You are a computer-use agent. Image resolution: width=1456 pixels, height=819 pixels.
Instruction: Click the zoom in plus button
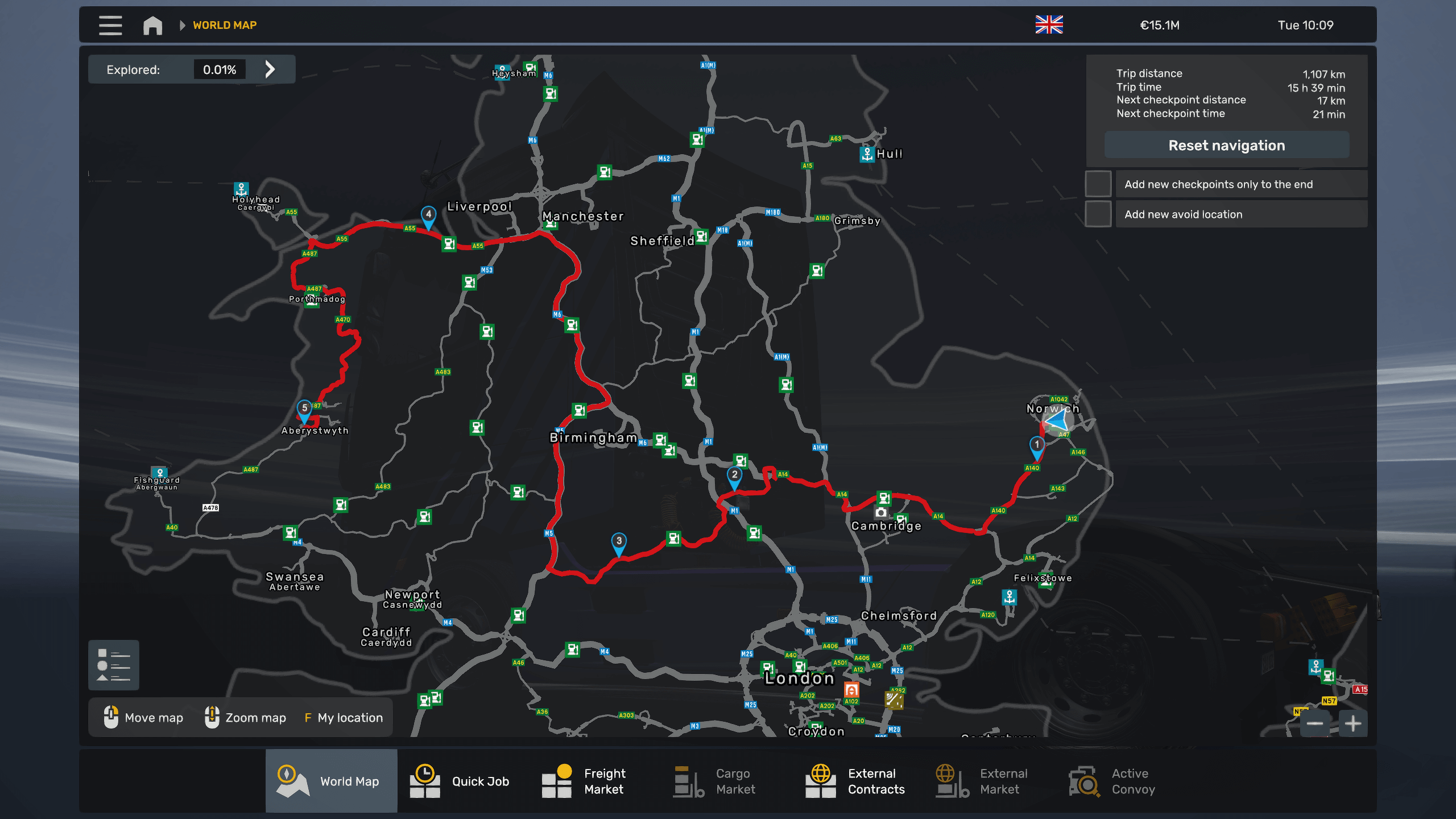tap(1352, 723)
